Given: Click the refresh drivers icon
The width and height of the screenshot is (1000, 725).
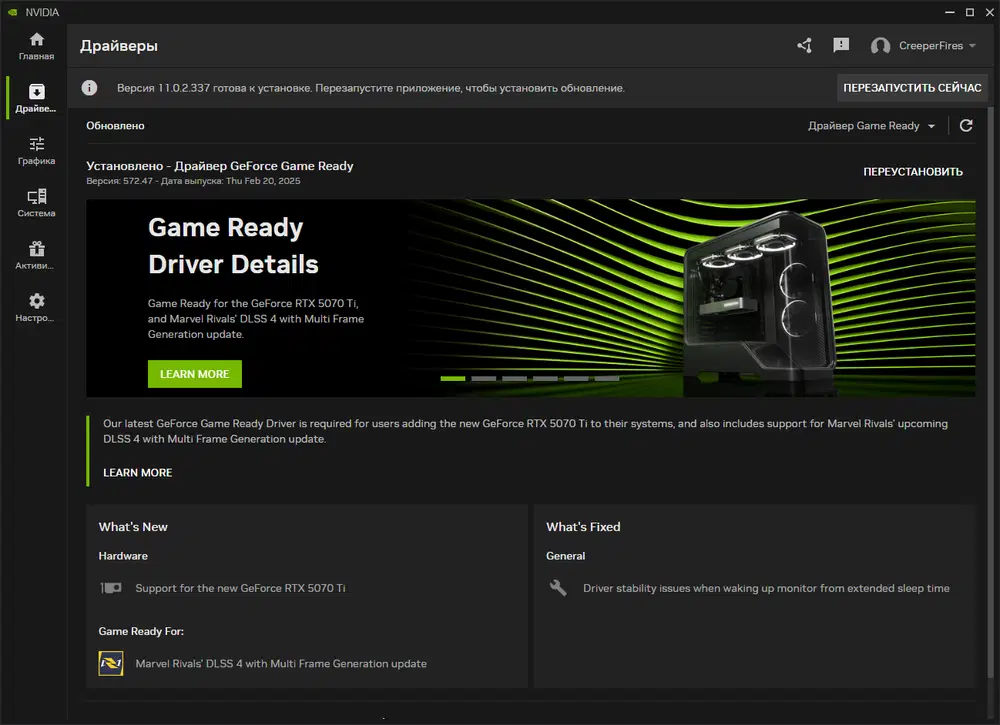Looking at the screenshot, I should pyautogui.click(x=966, y=126).
